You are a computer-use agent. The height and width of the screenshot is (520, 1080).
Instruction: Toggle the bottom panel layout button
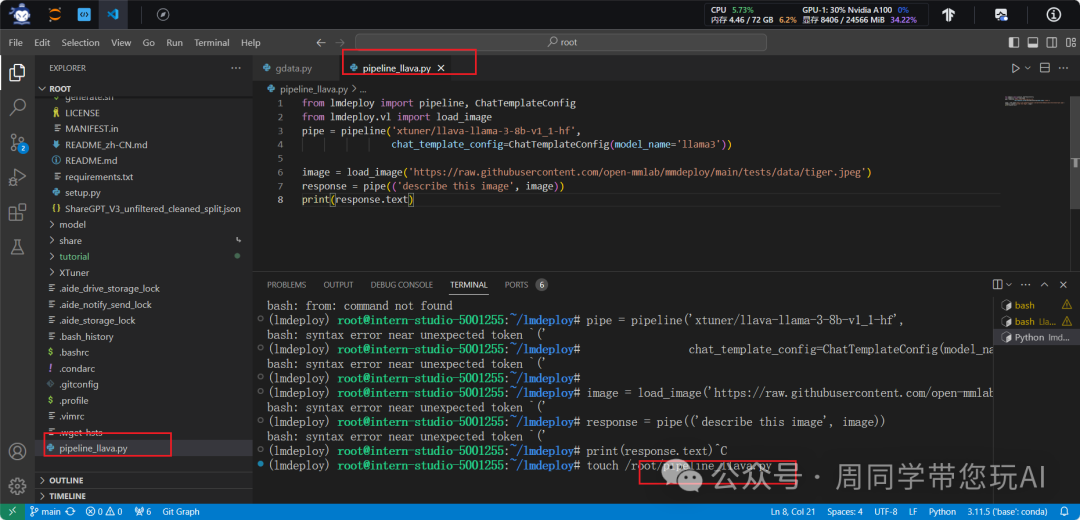[1033, 43]
